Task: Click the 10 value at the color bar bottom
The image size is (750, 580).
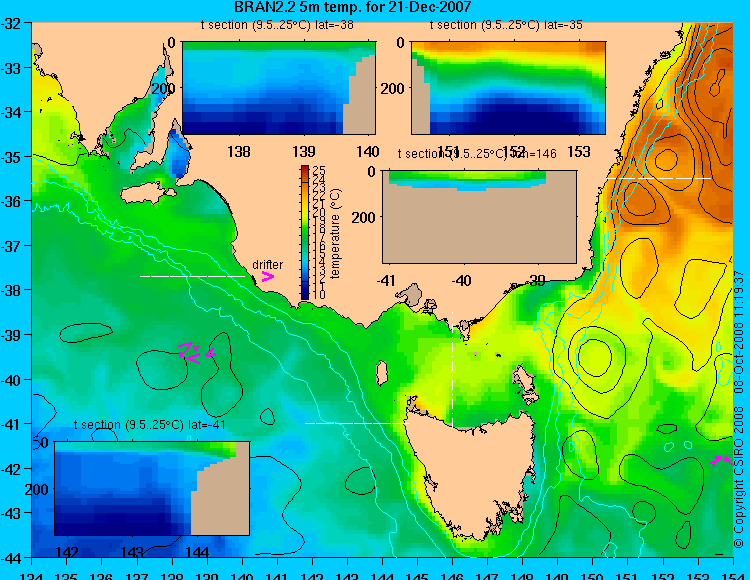Action: pyautogui.click(x=319, y=295)
